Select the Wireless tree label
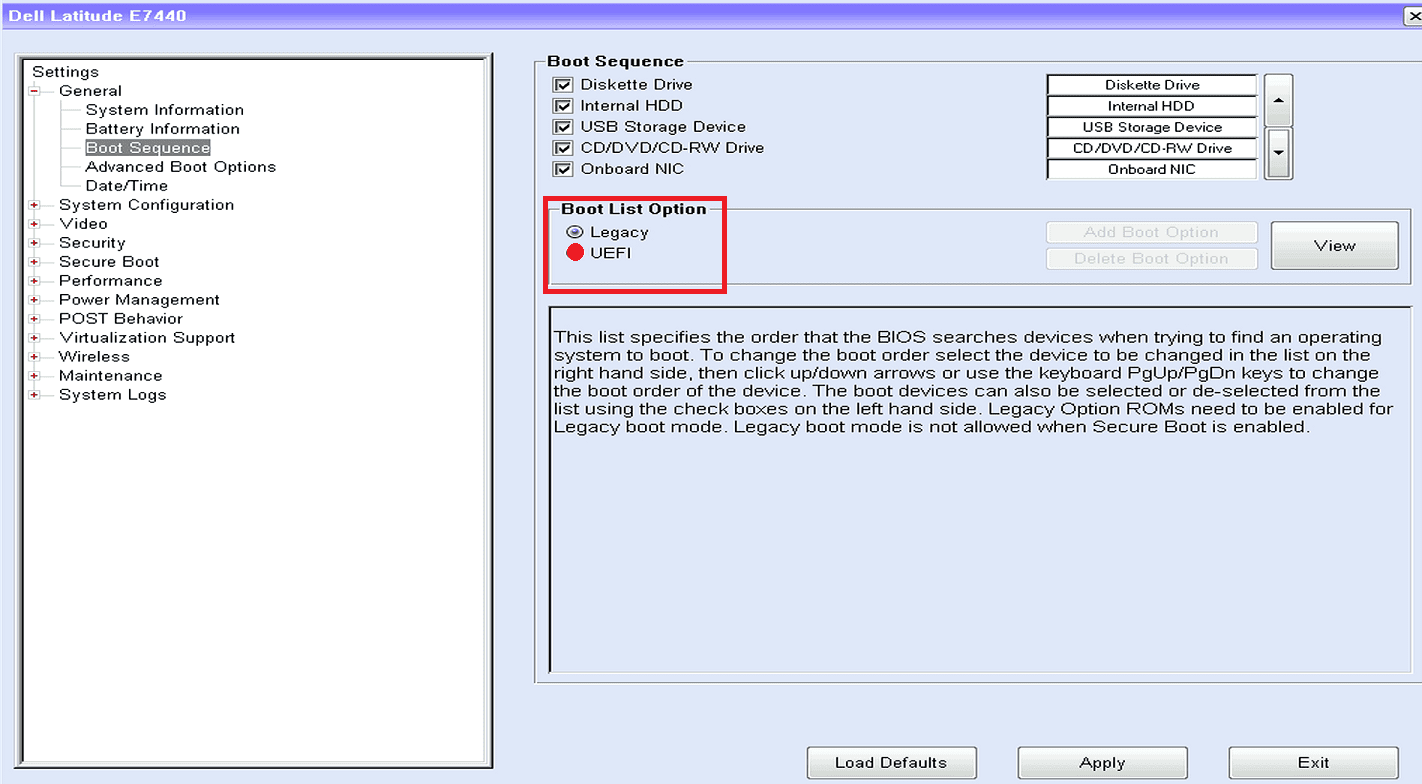Viewport: 1422px width, 784px height. (94, 357)
